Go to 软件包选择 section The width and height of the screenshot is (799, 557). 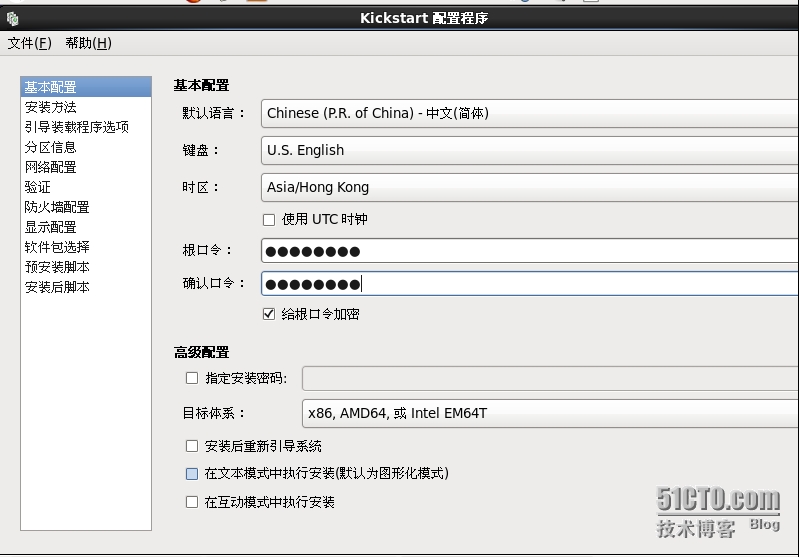pyautogui.click(x=86, y=247)
